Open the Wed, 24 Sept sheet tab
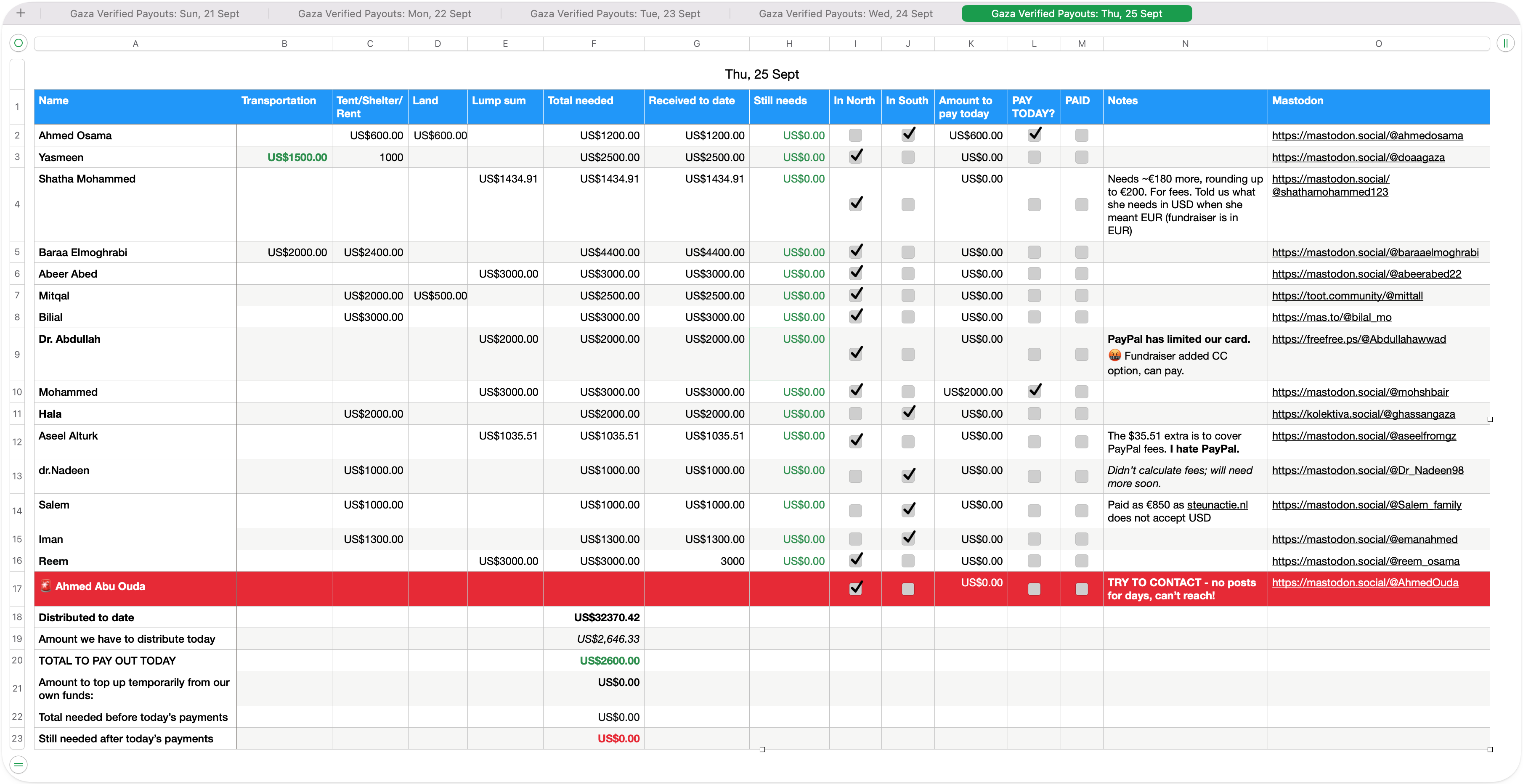1523x784 pixels. point(846,13)
